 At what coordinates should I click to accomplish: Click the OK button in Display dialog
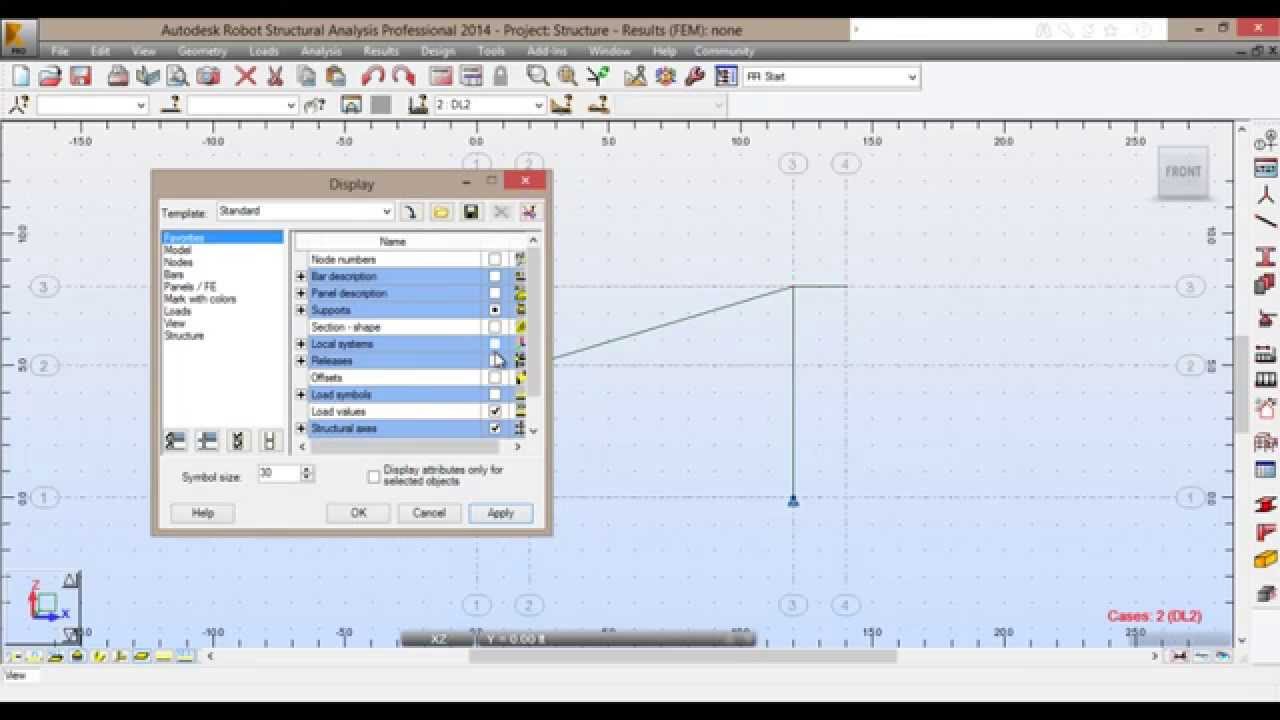click(358, 513)
